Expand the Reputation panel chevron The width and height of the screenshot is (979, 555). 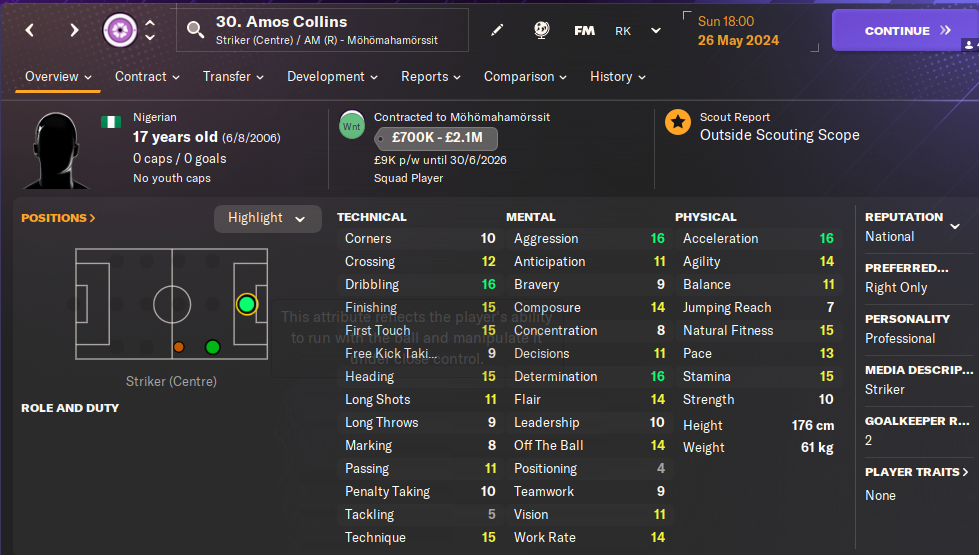pos(955,226)
